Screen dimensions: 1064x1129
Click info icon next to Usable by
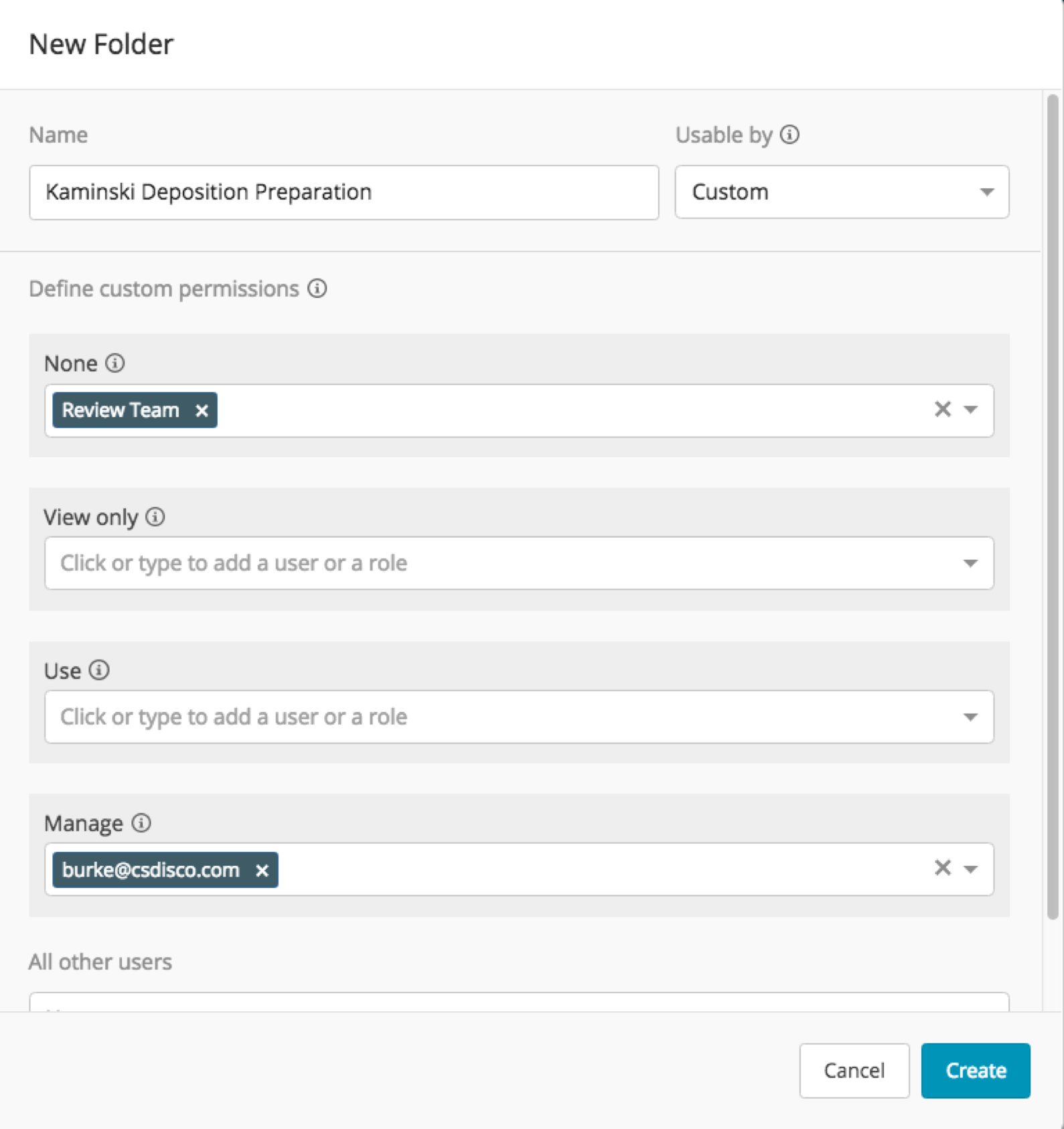790,135
